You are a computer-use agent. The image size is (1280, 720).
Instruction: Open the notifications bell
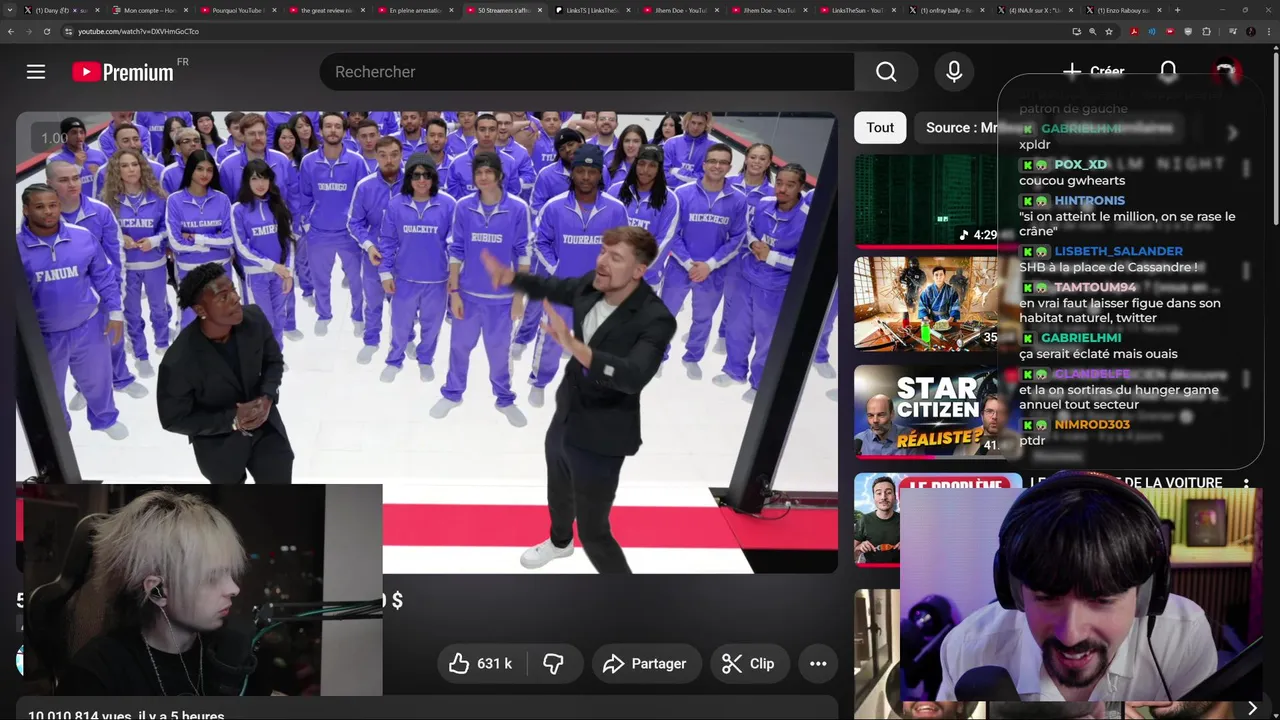pos(1168,72)
